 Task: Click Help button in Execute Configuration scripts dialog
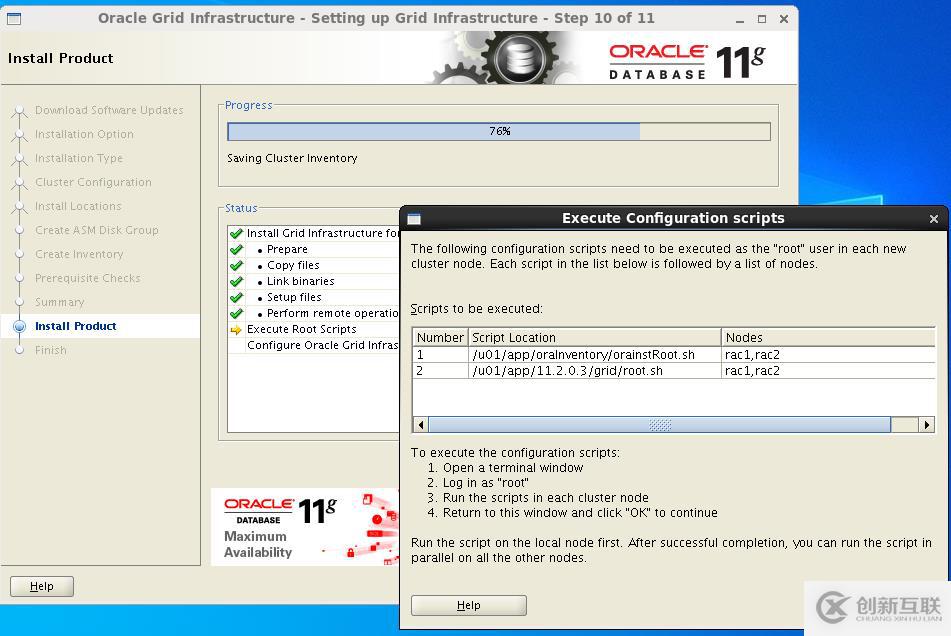tap(468, 605)
